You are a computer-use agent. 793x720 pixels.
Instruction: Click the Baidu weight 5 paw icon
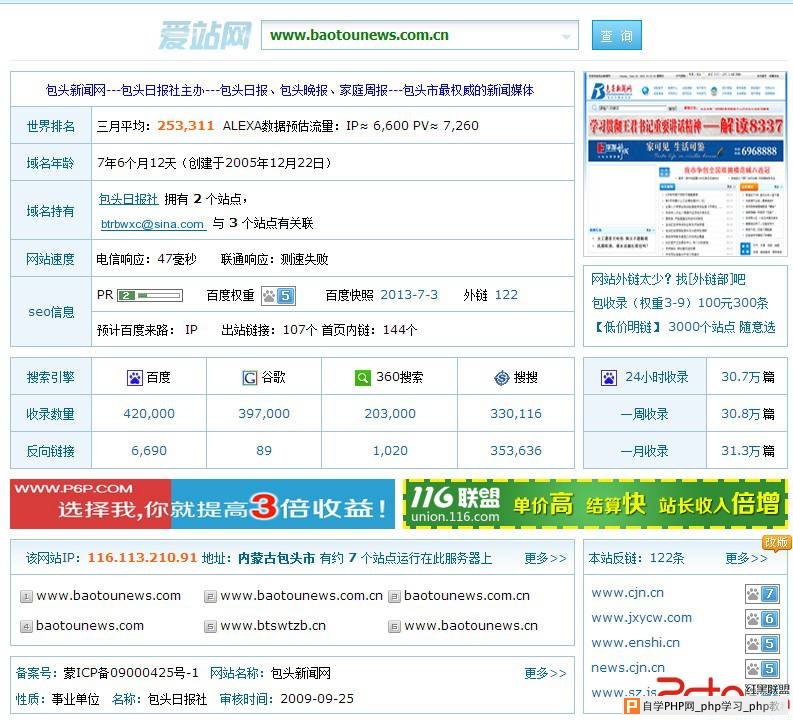click(x=278, y=296)
